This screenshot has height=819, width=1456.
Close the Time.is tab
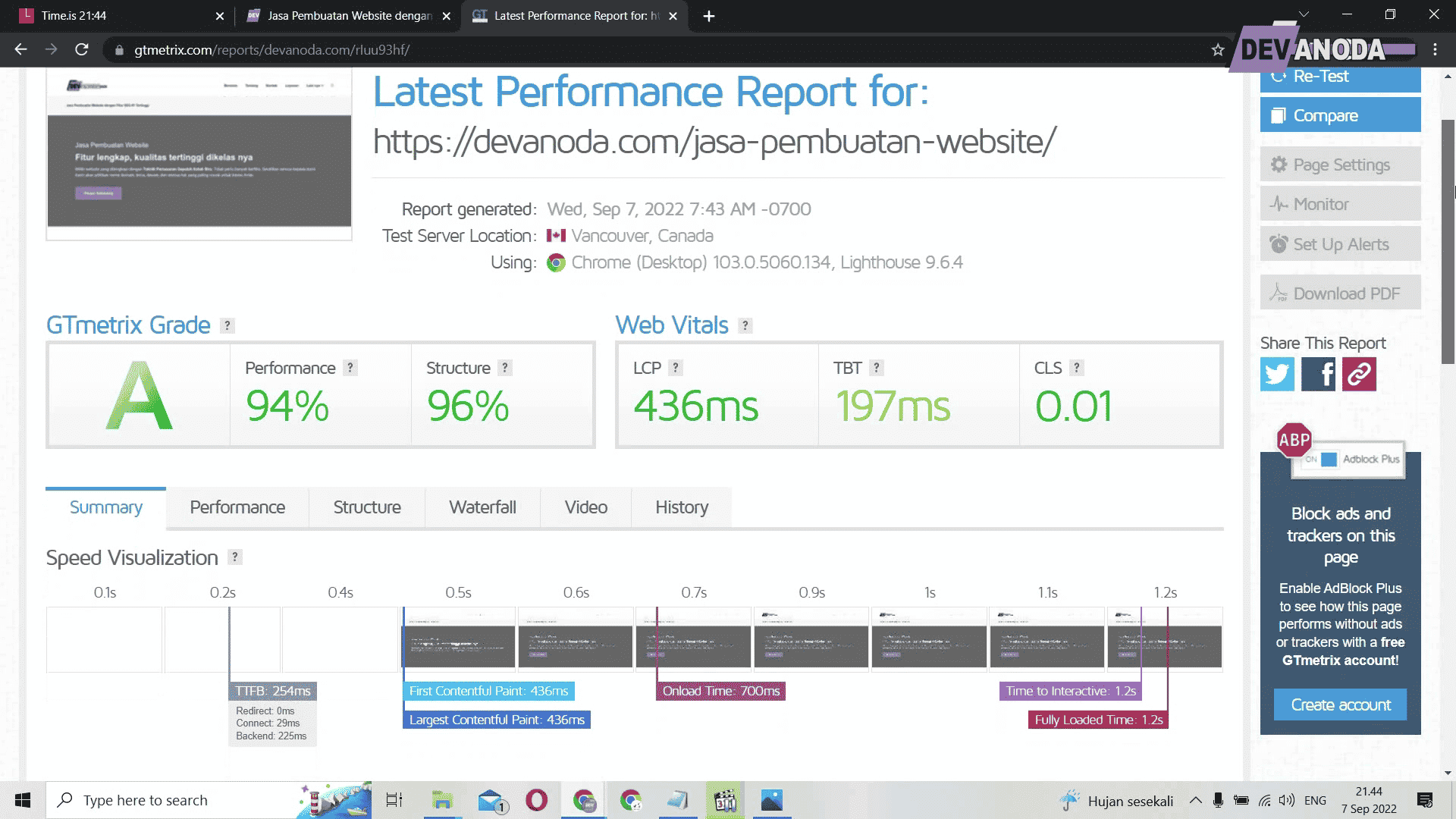click(x=220, y=16)
